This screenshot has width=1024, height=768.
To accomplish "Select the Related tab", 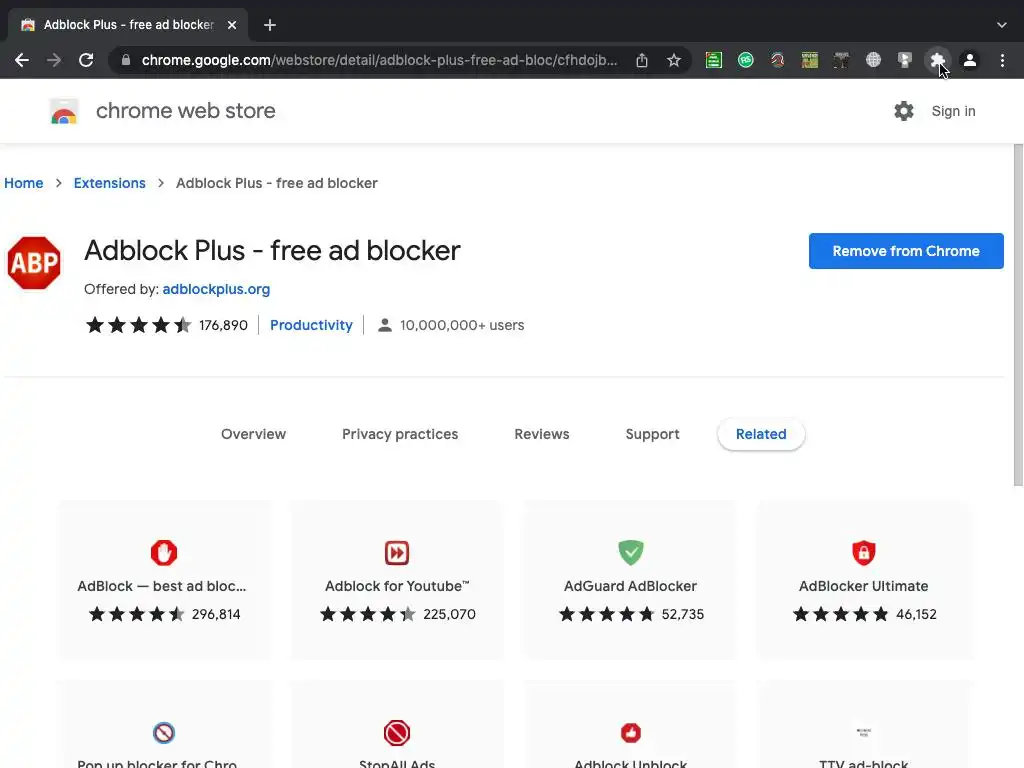I will 761,434.
